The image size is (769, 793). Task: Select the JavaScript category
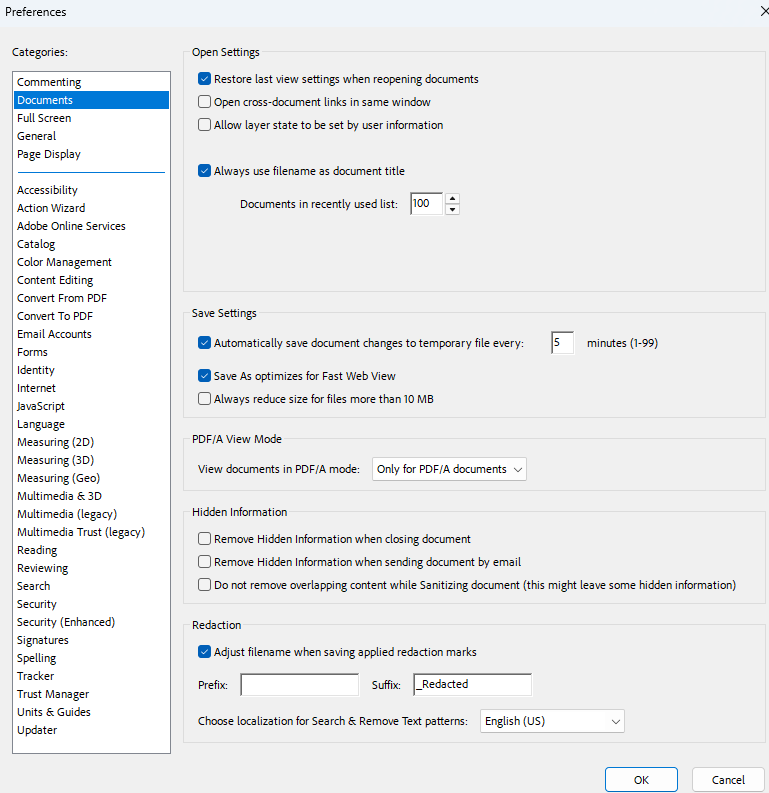click(91, 406)
